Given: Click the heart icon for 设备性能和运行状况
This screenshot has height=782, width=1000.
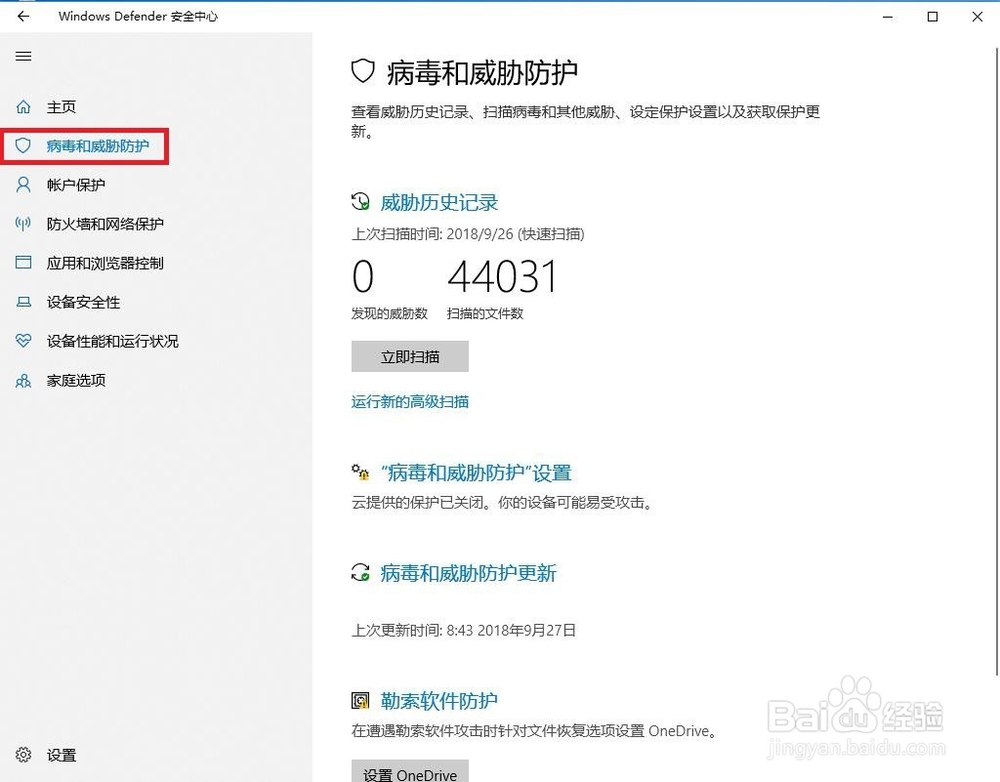Looking at the screenshot, I should (x=24, y=341).
